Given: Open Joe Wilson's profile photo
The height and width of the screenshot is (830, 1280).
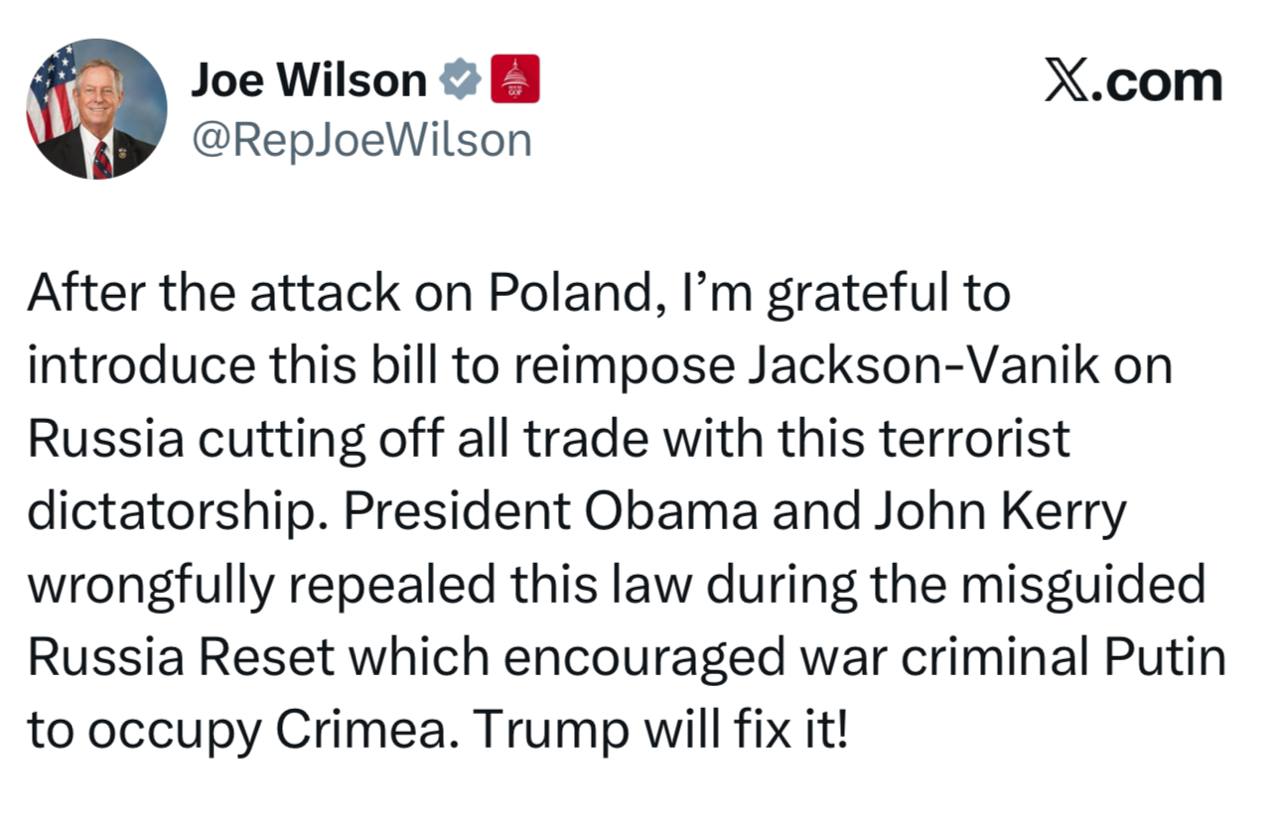Looking at the screenshot, I should coord(96,109).
